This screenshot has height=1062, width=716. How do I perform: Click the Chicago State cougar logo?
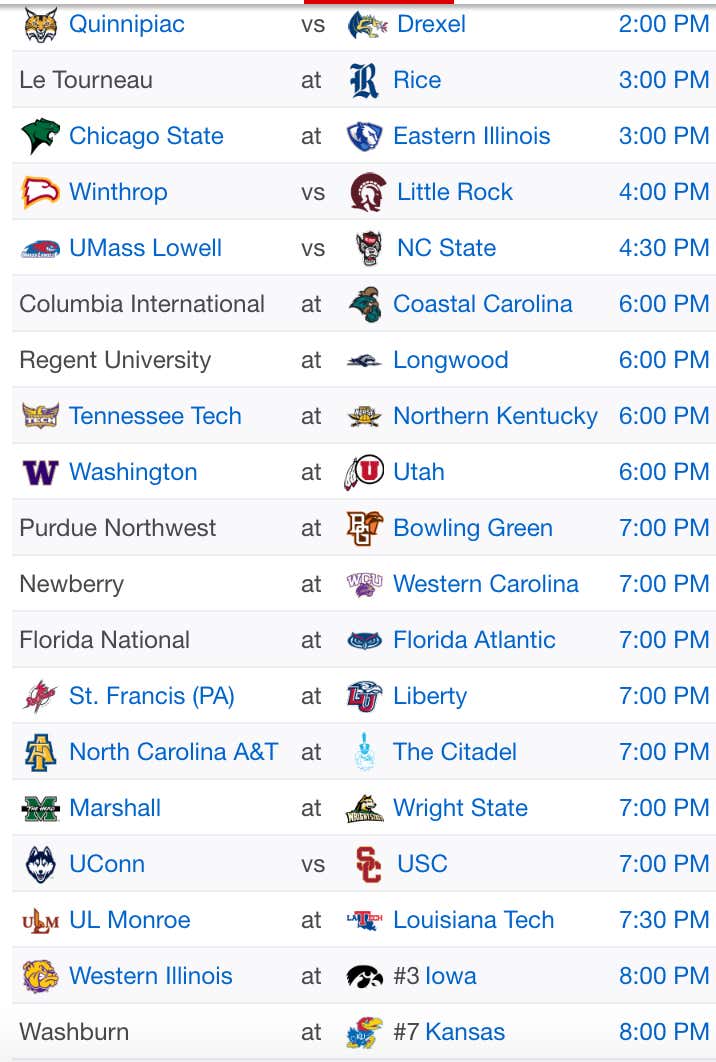tap(41, 136)
